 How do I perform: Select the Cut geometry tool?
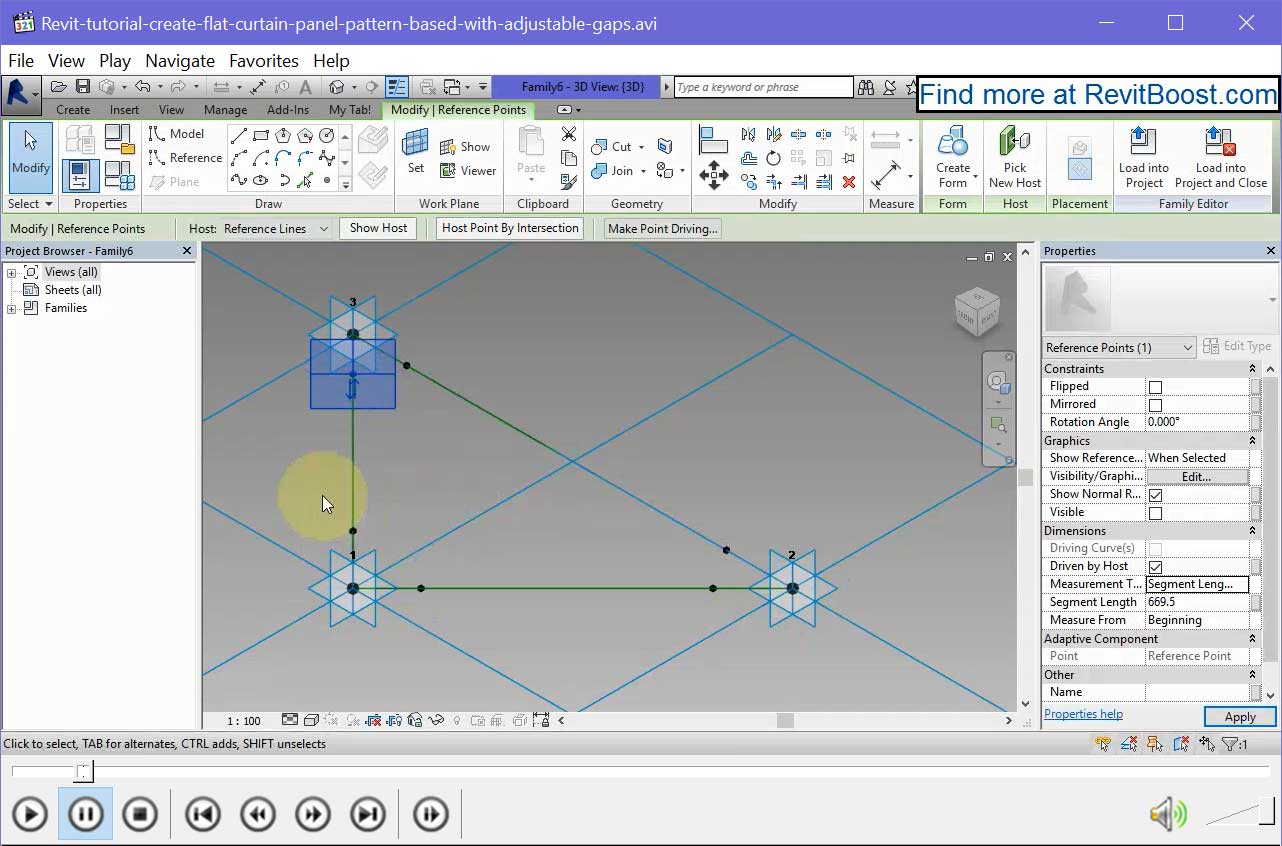point(614,146)
